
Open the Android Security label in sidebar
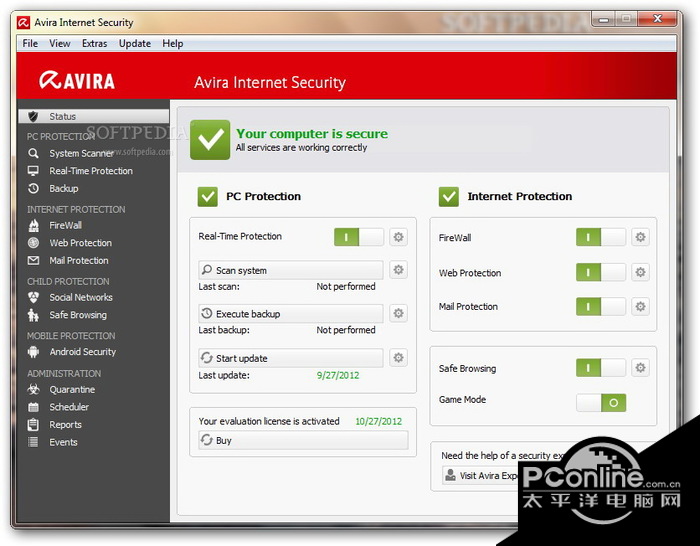[83, 352]
